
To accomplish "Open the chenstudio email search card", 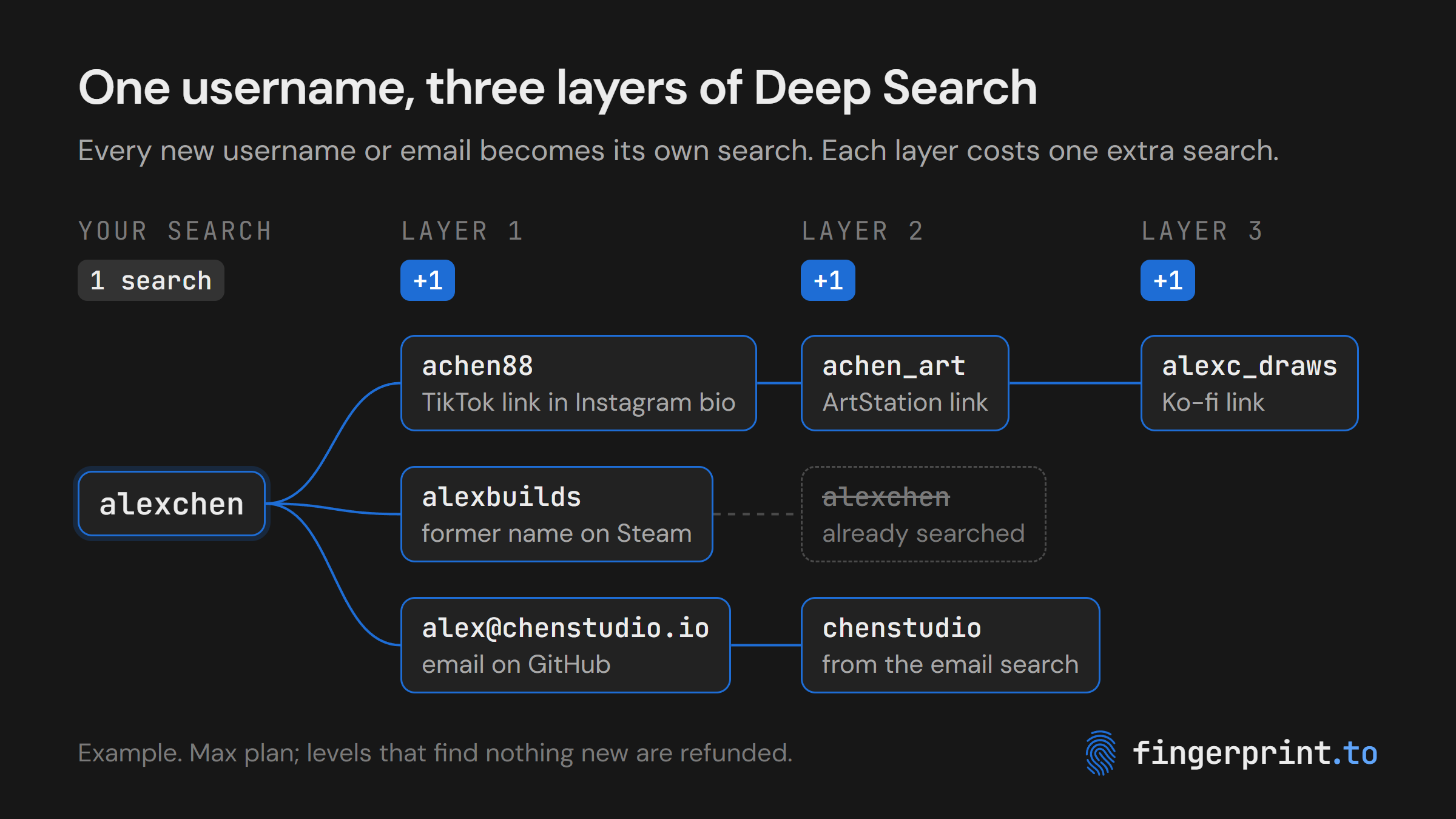I will point(951,645).
